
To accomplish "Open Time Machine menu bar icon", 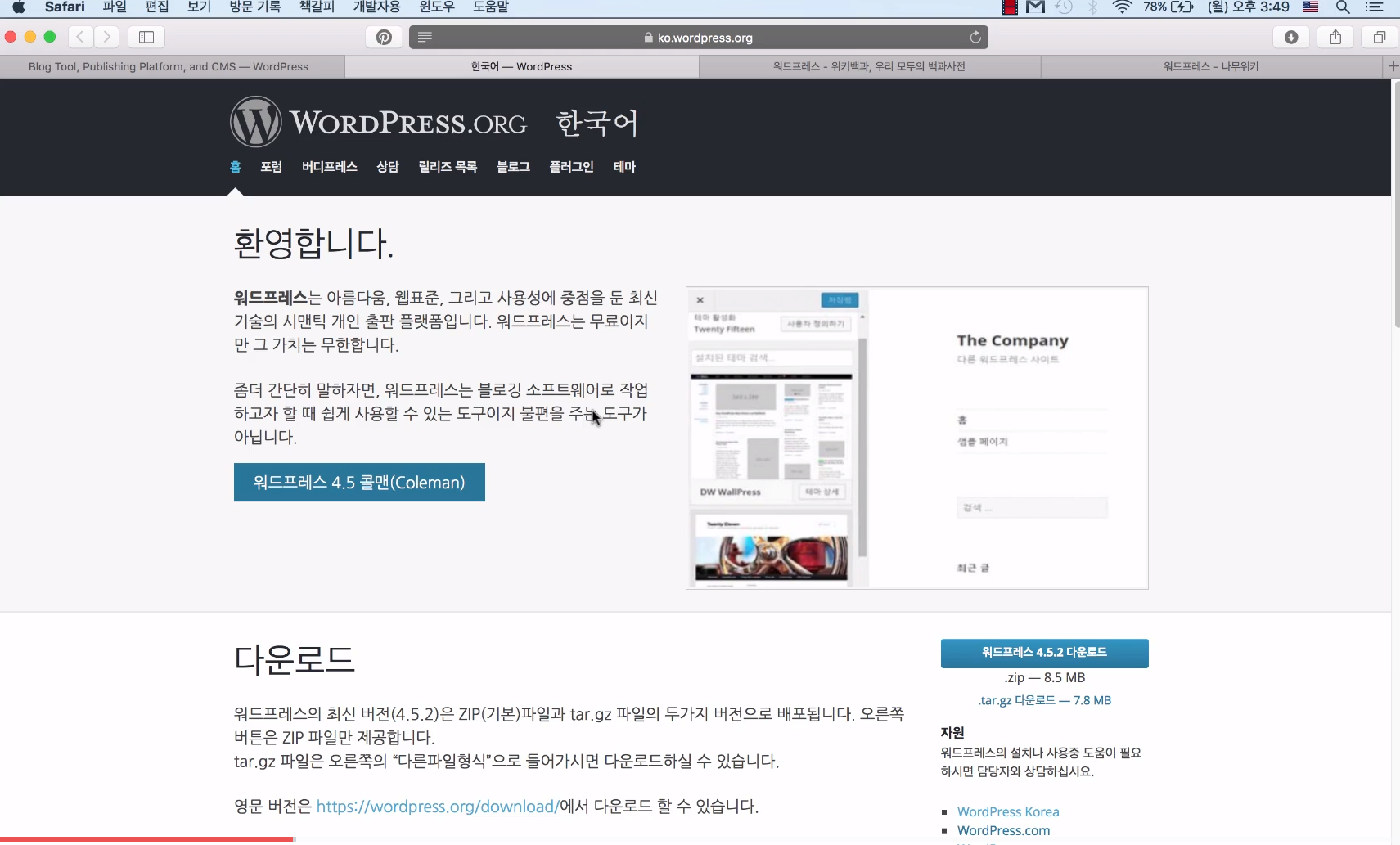I will 1064,7.
